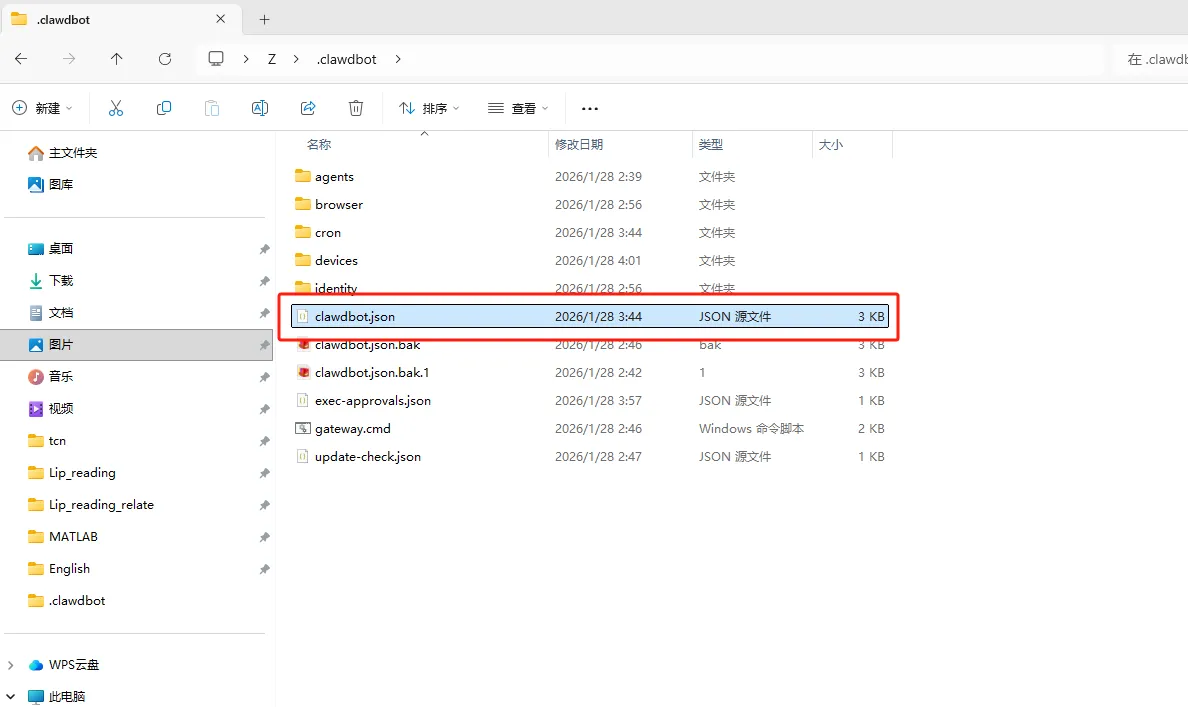
Task: Click pin icon next to MATLAB
Action: [x=264, y=537]
